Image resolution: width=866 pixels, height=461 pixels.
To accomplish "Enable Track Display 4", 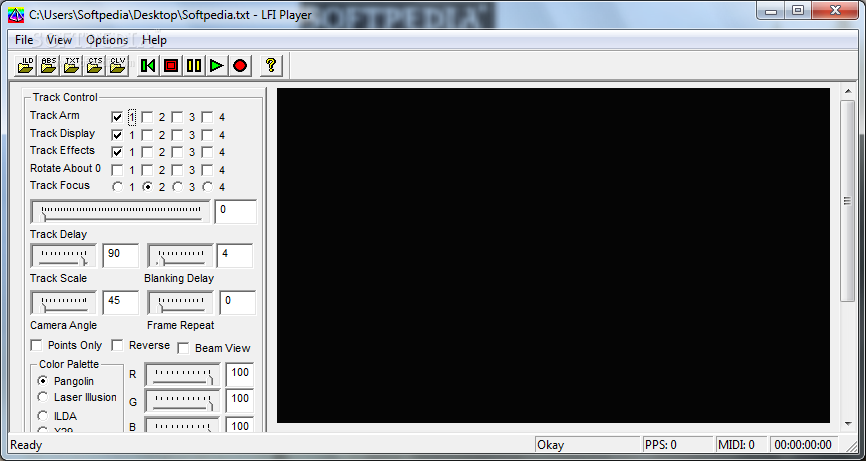I will [x=207, y=135].
